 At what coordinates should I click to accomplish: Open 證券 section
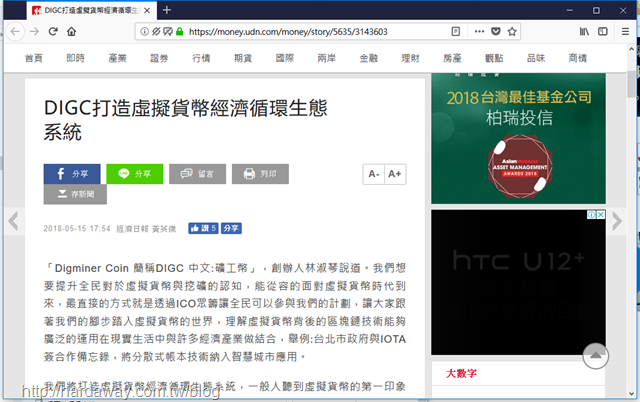tap(159, 58)
